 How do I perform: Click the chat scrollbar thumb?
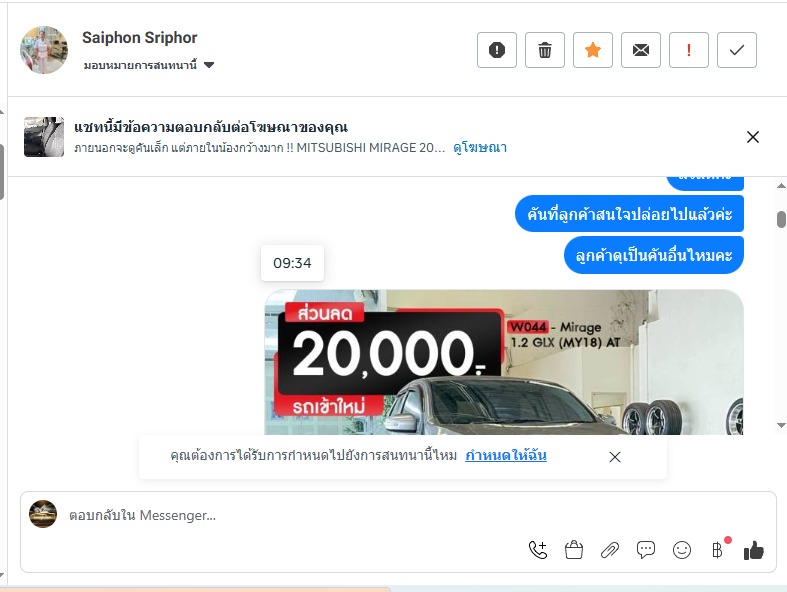tap(781, 219)
